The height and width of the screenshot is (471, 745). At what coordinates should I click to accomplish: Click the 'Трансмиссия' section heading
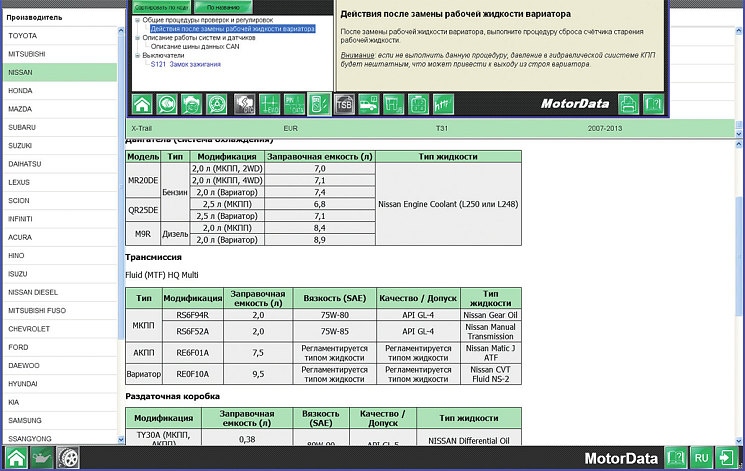(153, 257)
